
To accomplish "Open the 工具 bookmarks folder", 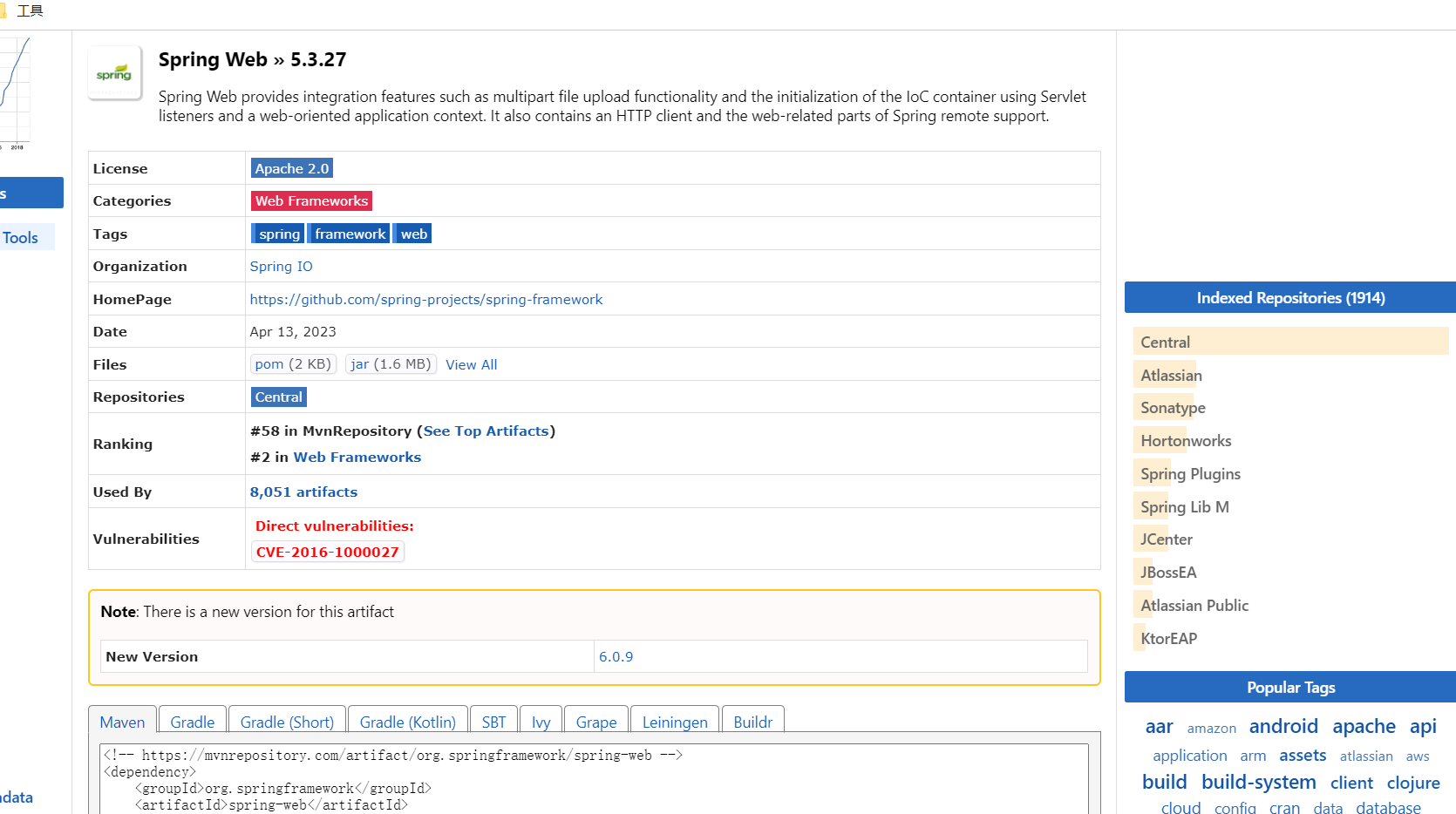I will click(x=23, y=10).
